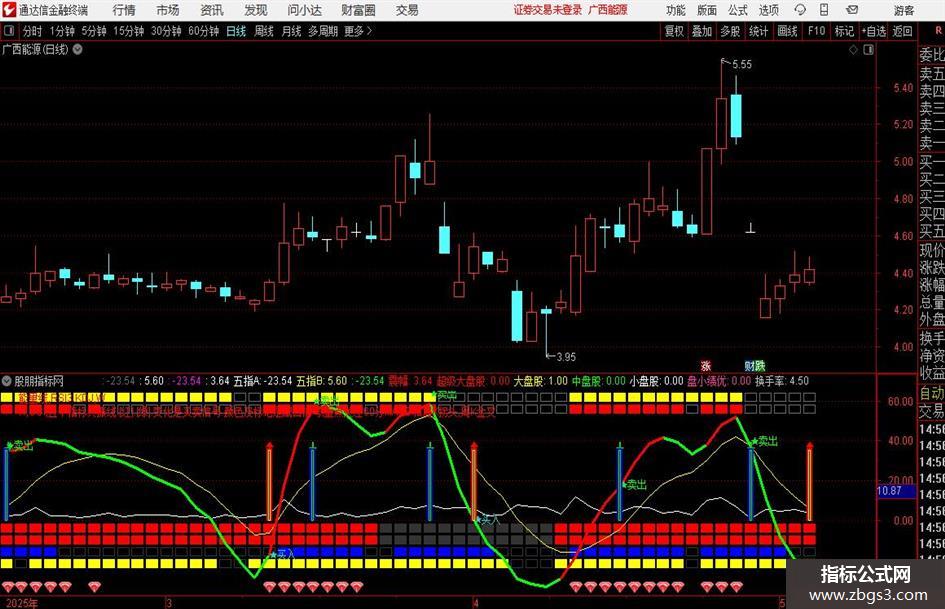Click the 股朋指标网 indicator name
Image resolution: width=945 pixels, height=609 pixels.
(x=39, y=381)
